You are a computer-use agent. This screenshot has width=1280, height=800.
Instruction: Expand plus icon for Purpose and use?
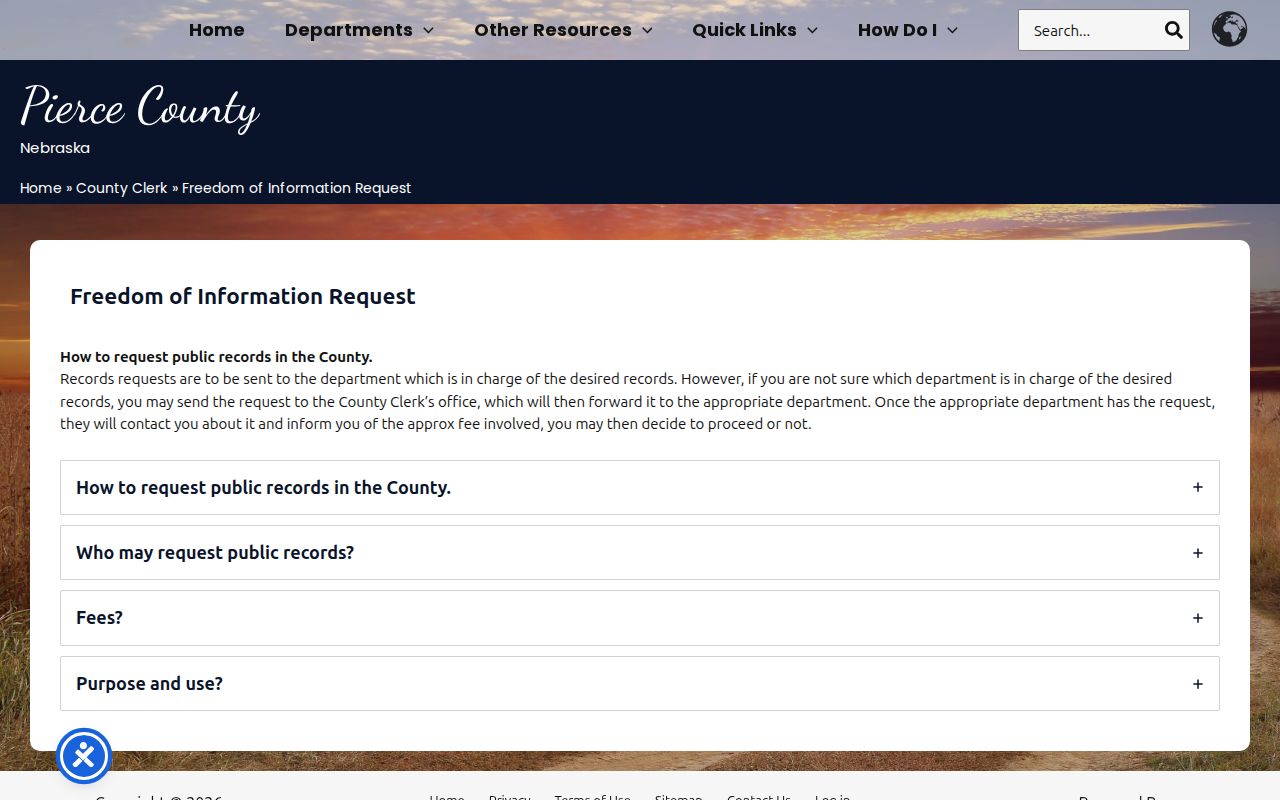tap(1197, 684)
